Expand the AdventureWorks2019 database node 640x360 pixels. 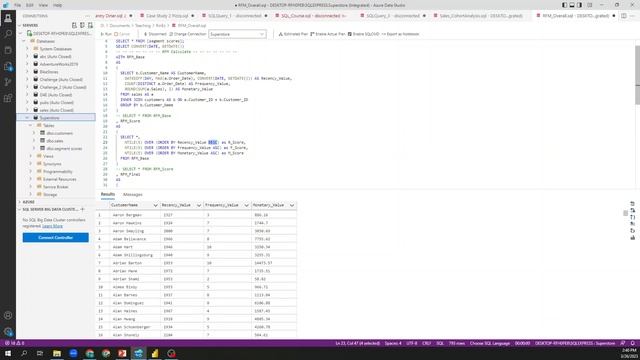27,64
